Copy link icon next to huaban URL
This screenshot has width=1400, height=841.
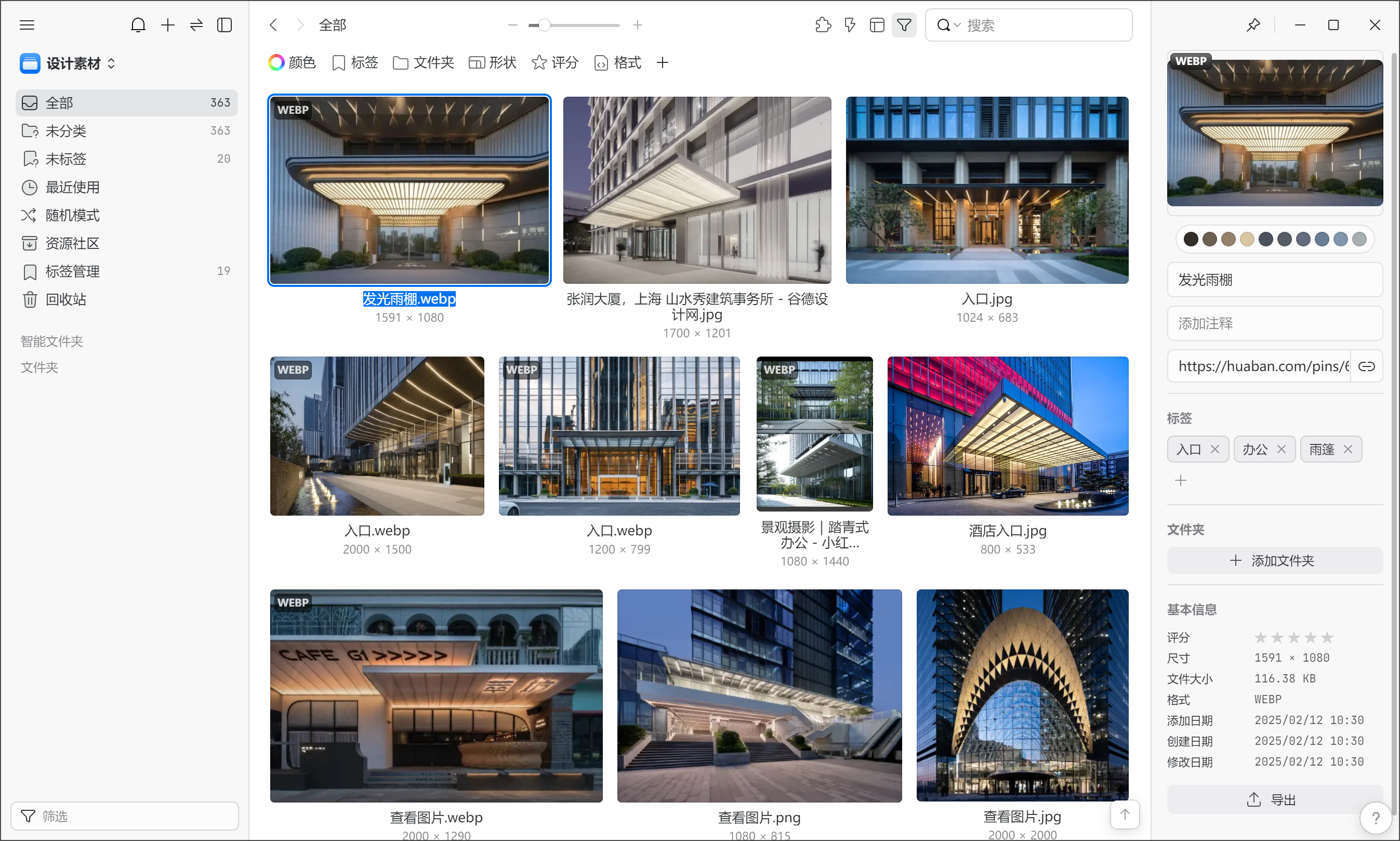(1366, 366)
